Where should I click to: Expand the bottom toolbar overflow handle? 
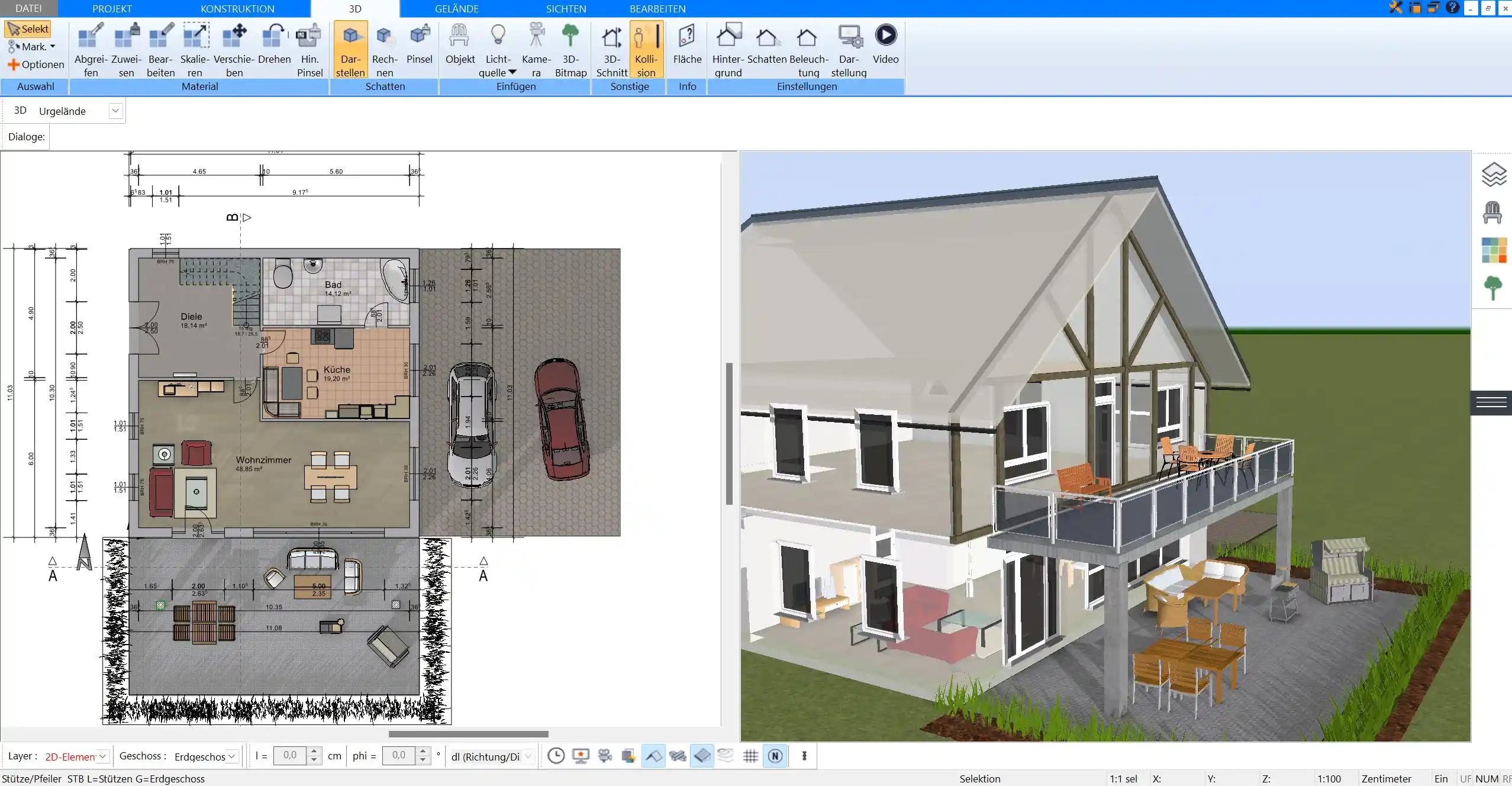(x=804, y=756)
